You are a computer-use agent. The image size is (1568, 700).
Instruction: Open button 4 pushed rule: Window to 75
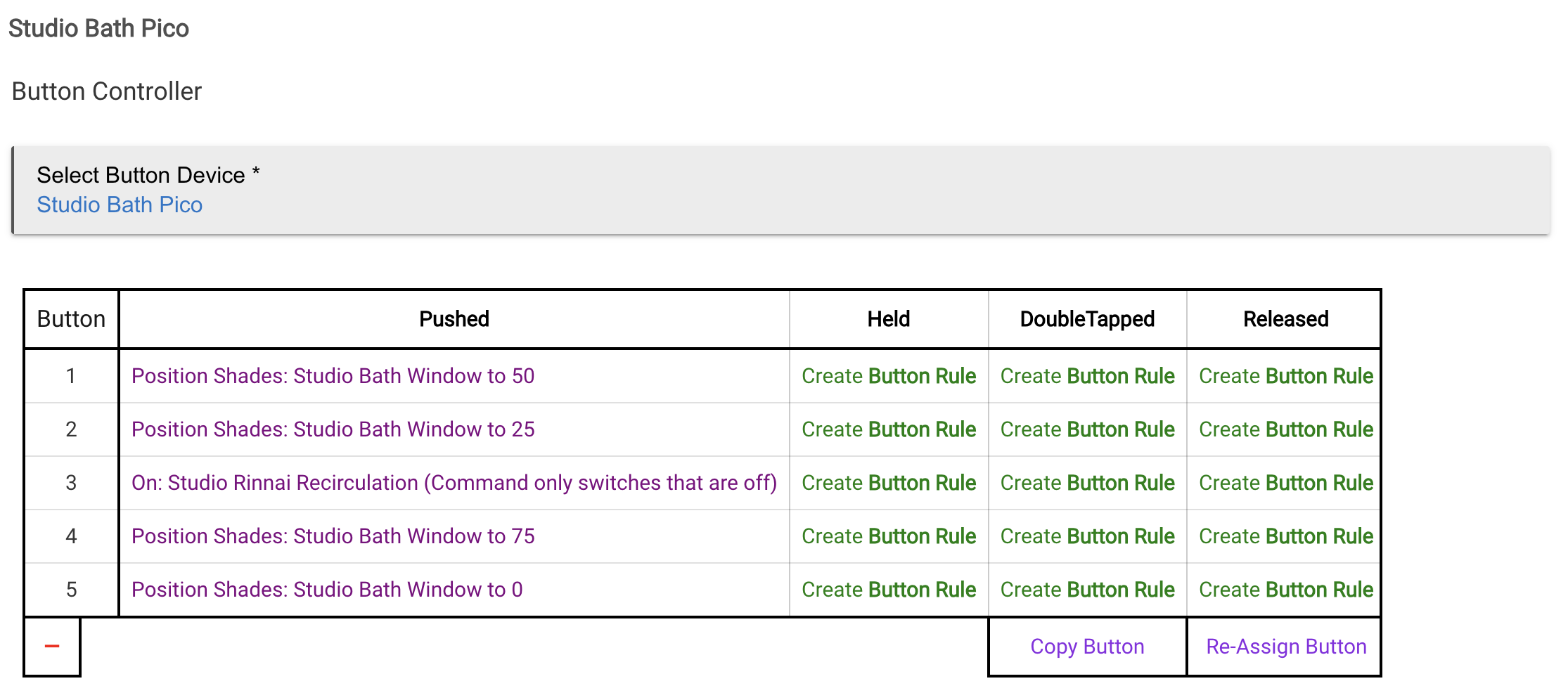(333, 536)
